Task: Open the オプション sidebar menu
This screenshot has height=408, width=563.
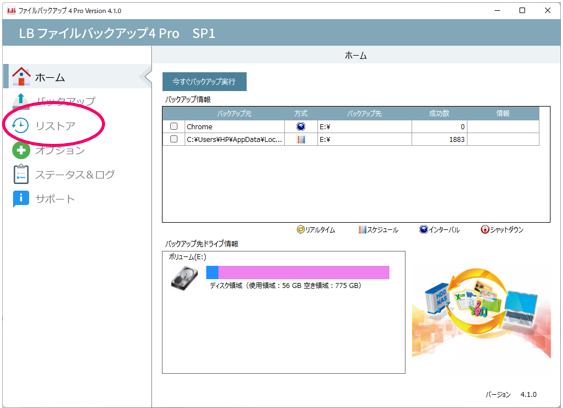Action: coord(60,150)
